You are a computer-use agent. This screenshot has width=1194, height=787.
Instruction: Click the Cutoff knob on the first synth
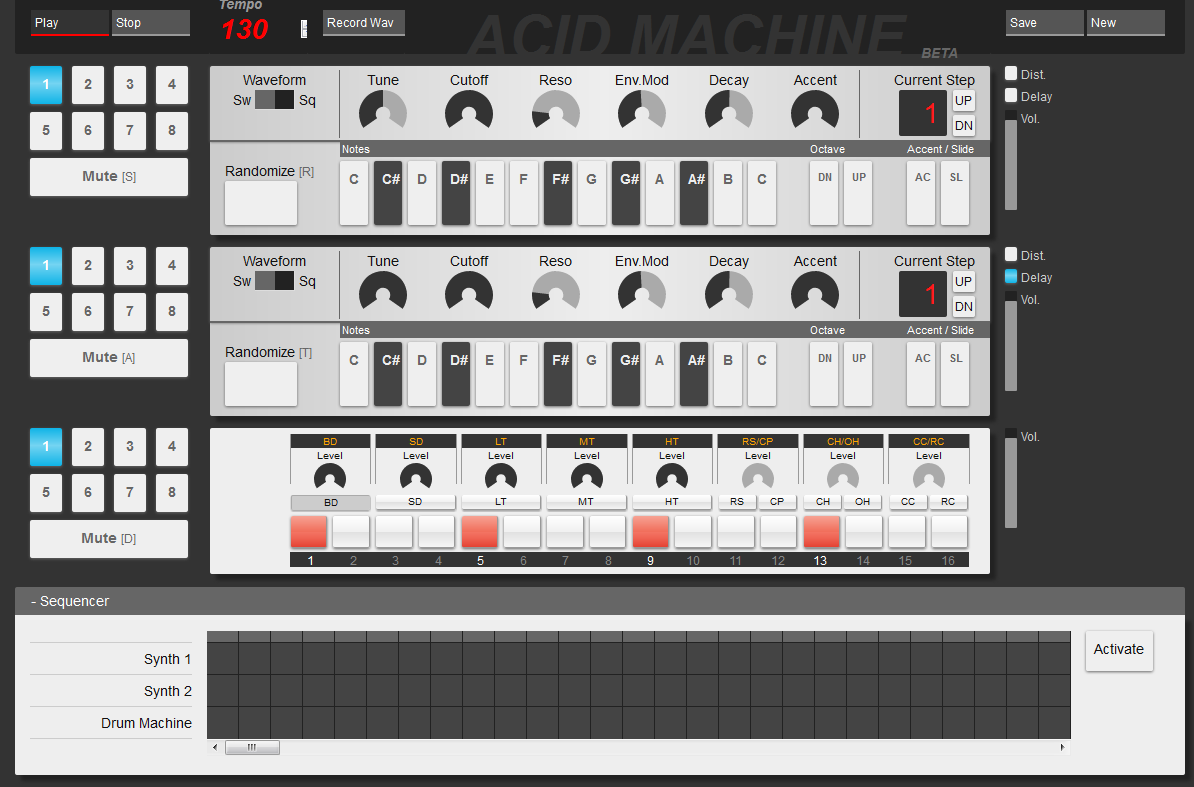coord(469,110)
